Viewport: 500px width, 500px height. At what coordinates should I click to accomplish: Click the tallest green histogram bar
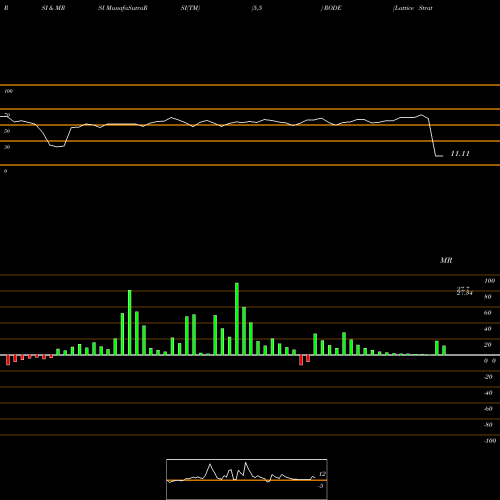click(x=237, y=319)
